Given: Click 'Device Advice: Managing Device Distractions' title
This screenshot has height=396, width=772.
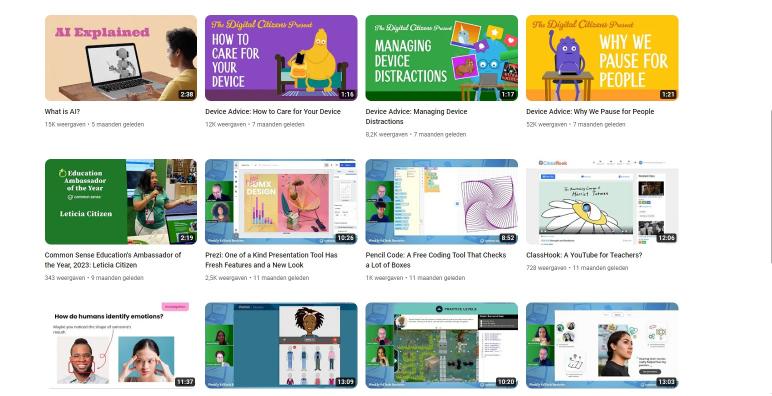Looking at the screenshot, I should [416, 117].
